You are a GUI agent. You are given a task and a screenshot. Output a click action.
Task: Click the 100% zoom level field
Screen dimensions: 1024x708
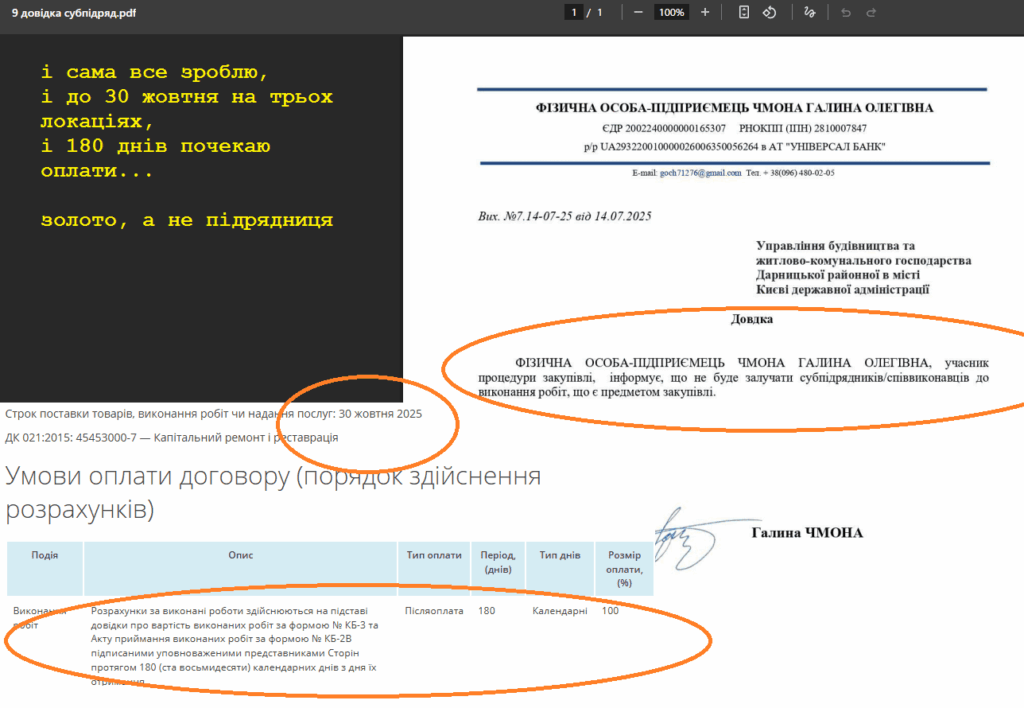coord(670,12)
